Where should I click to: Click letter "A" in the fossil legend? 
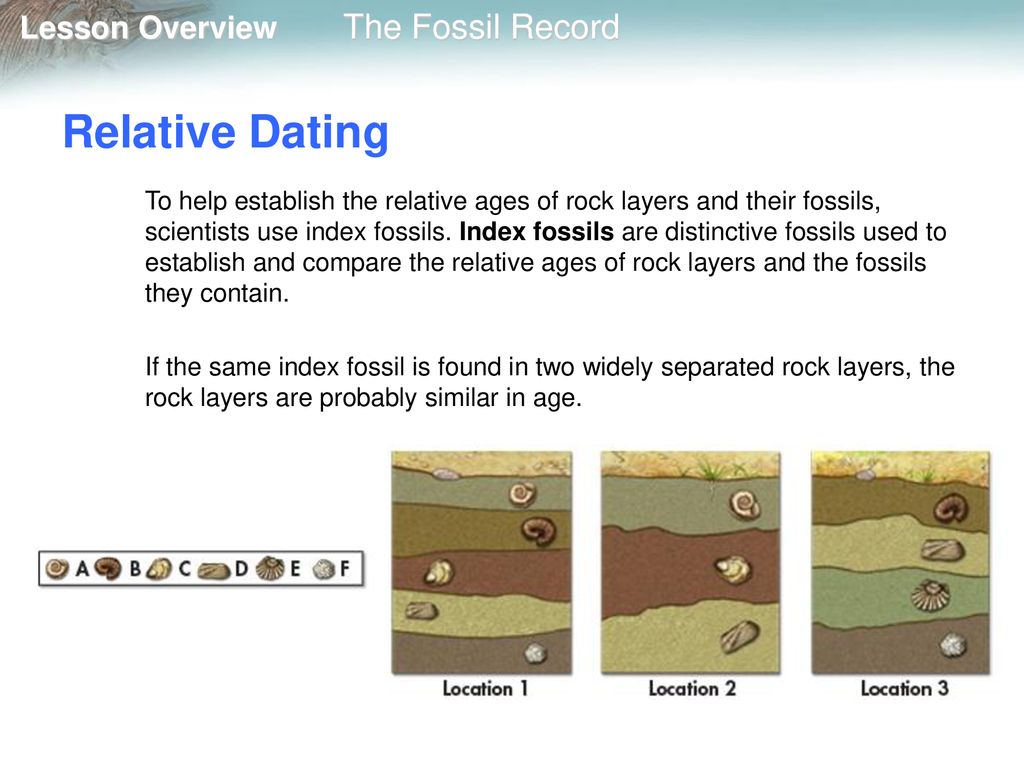(x=82, y=569)
